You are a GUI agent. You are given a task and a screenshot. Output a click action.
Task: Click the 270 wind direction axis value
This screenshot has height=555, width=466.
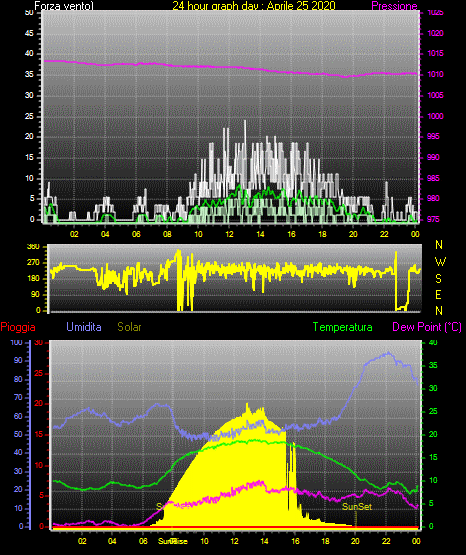point(33,263)
